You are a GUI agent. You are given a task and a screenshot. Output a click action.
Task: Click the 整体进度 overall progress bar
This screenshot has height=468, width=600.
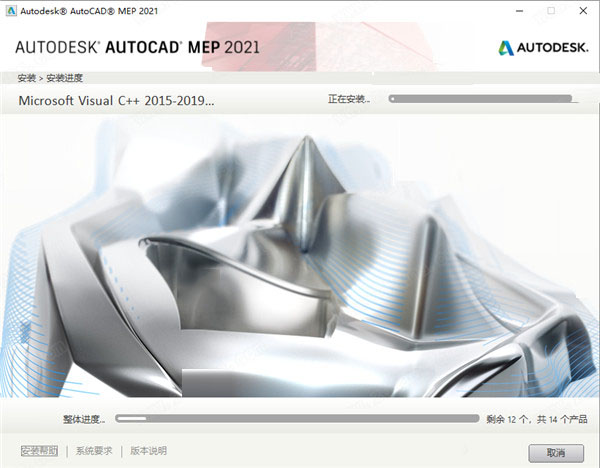click(297, 419)
